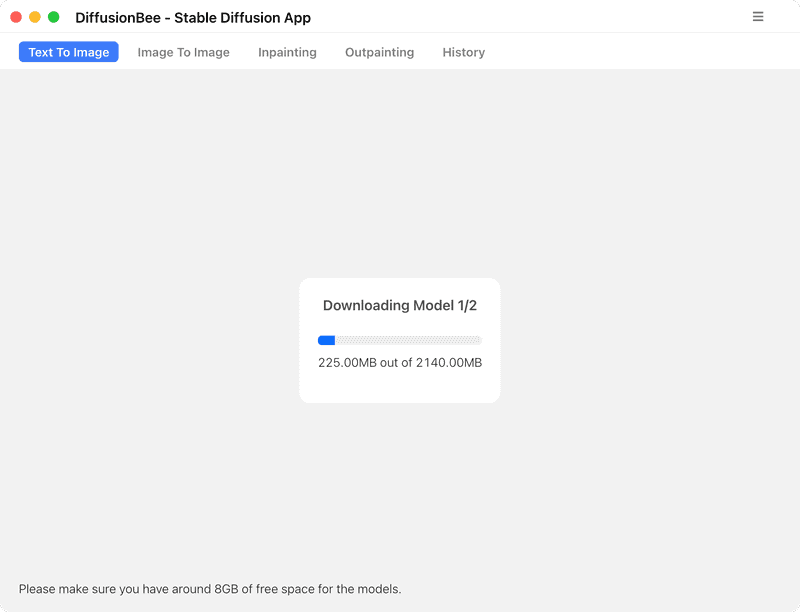
Task: Click the blue filled part of the progress bar
Action: (326, 340)
